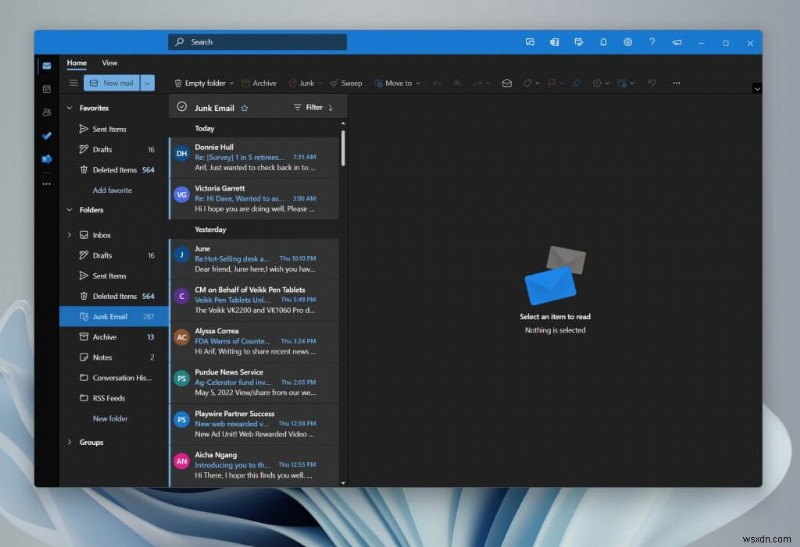The image size is (800, 547).
Task: Click the New mail button
Action: pos(112,83)
